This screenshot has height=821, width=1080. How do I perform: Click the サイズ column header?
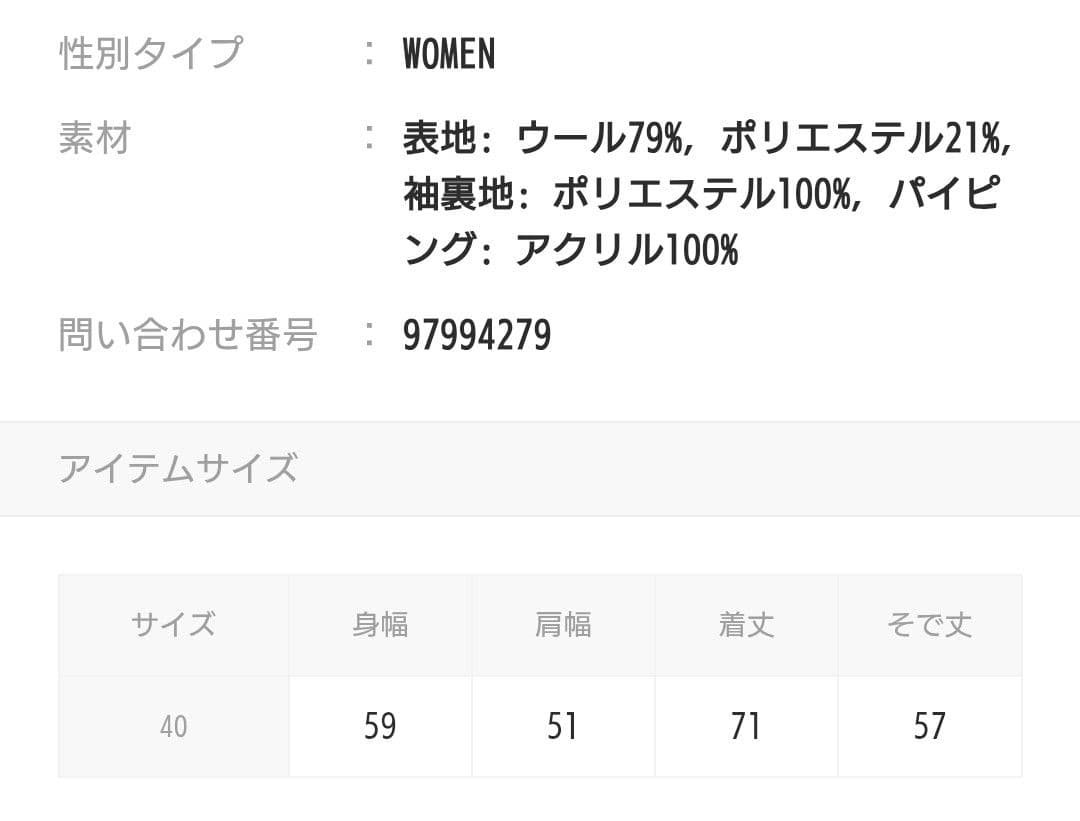tap(173, 625)
